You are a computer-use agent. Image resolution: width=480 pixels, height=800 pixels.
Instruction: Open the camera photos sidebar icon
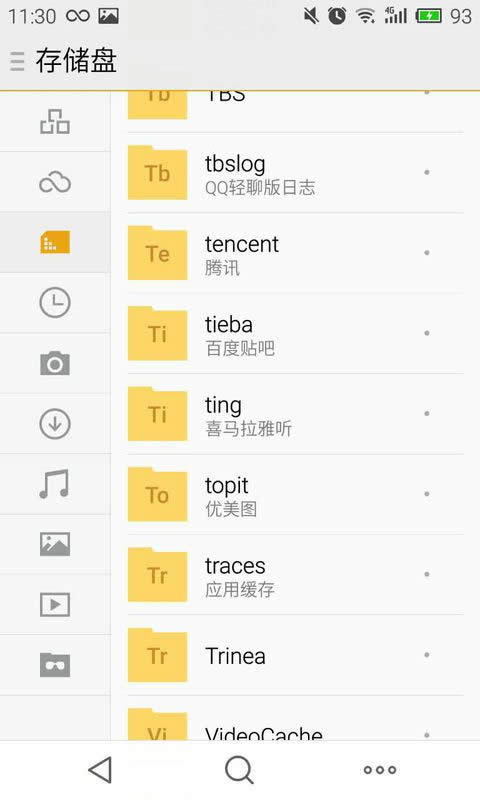(55, 363)
